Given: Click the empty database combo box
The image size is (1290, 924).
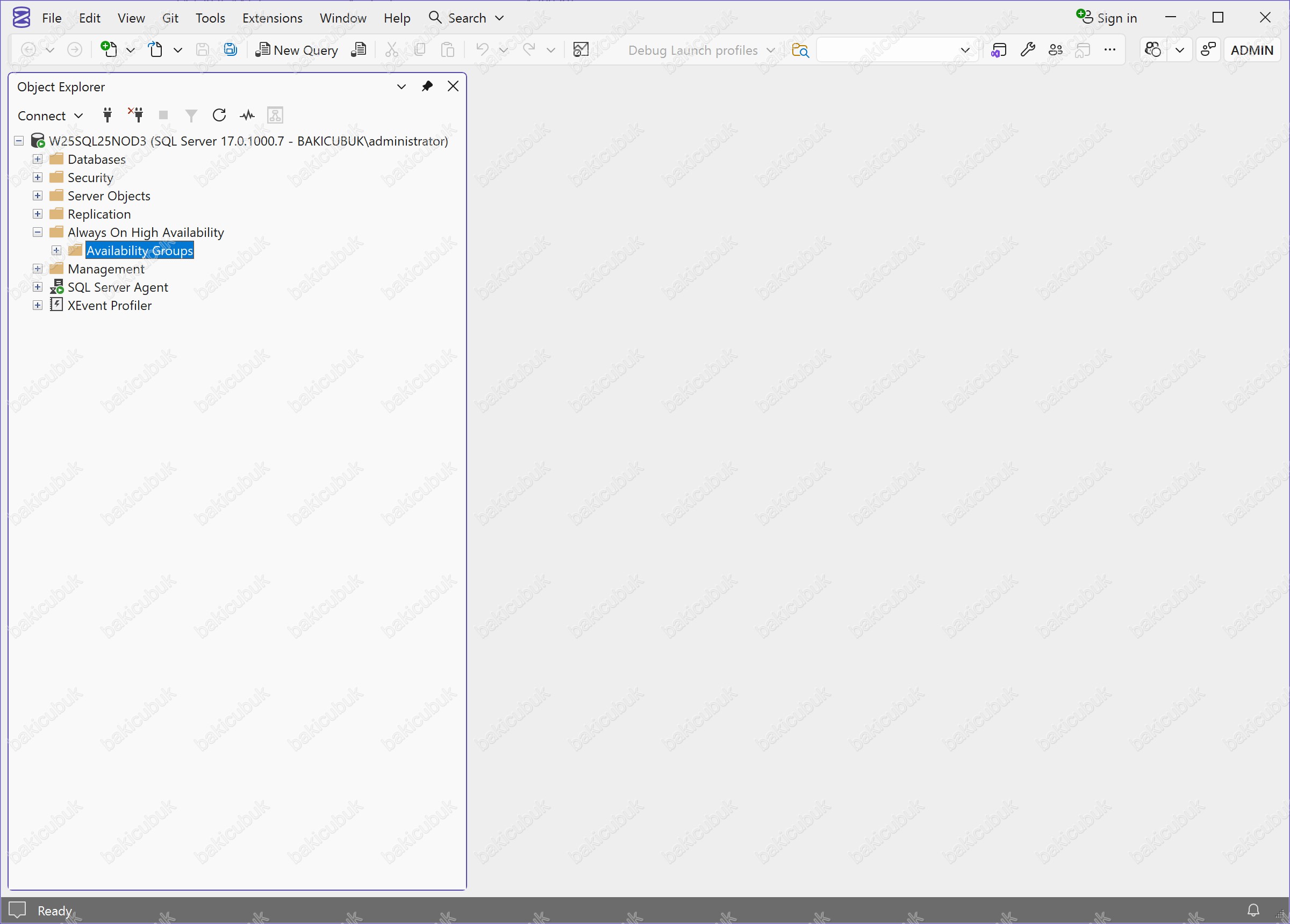Looking at the screenshot, I should pyautogui.click(x=887, y=50).
